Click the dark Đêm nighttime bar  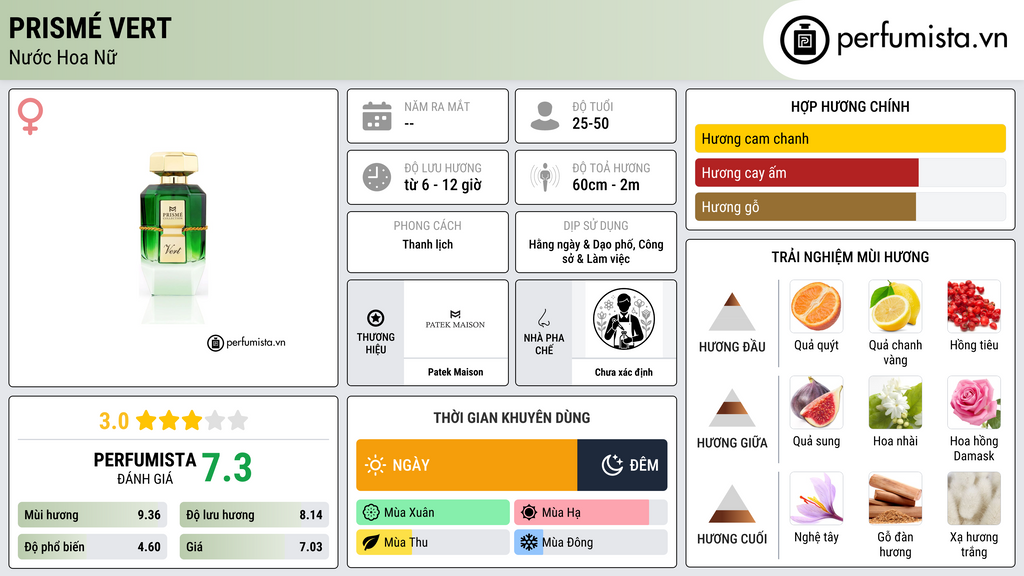[622, 465]
